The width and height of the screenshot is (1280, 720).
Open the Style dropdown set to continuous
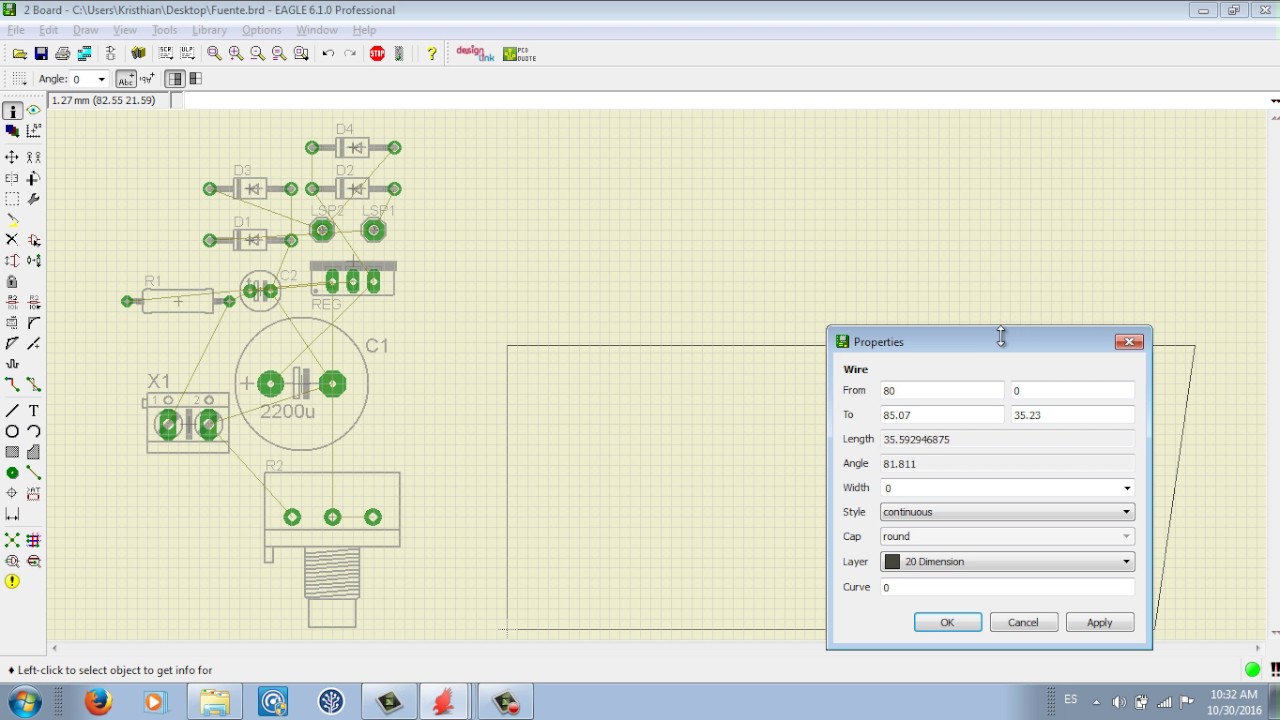[x=1007, y=512]
